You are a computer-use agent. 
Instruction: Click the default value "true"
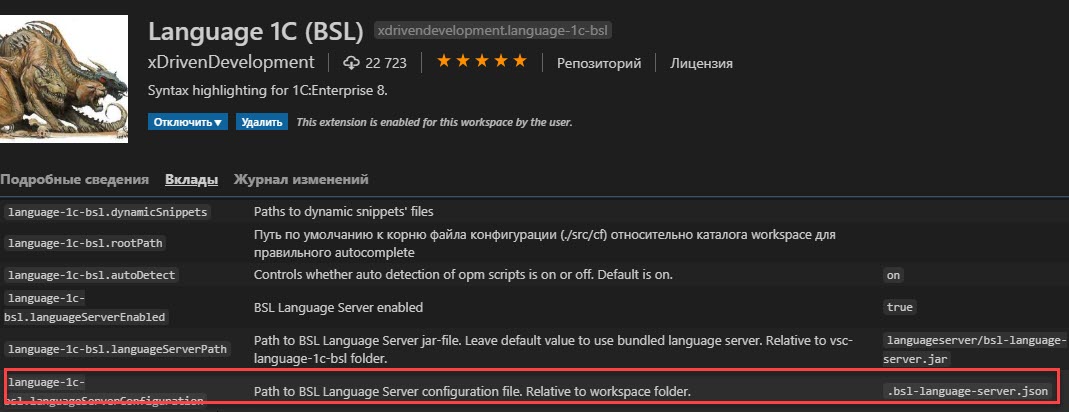tap(899, 308)
